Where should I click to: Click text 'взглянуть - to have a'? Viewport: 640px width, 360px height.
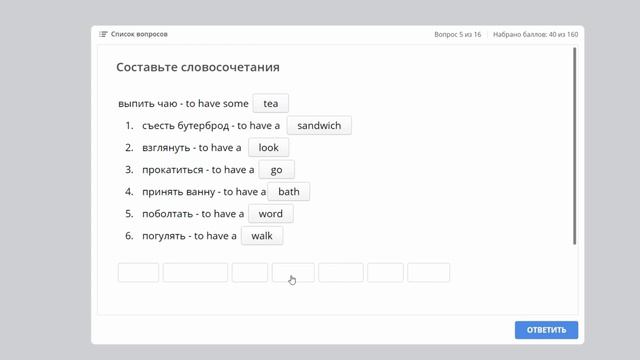click(192, 148)
